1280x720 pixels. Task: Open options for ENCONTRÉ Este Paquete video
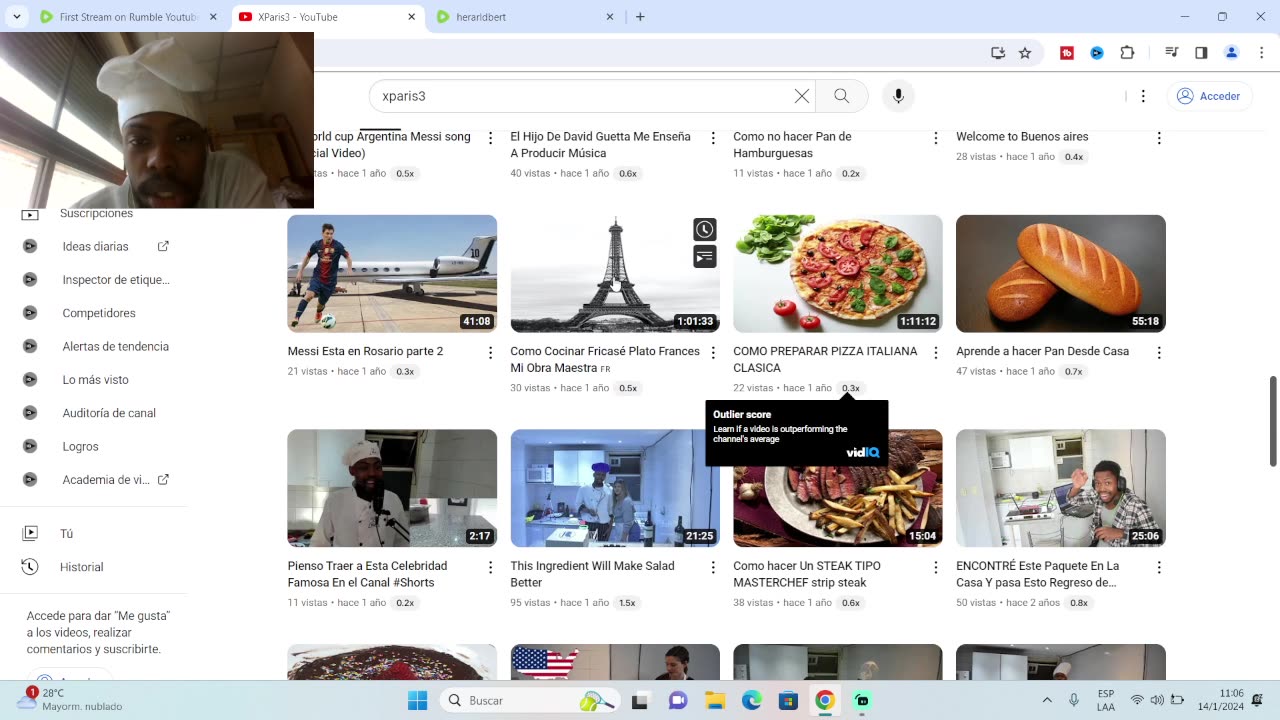tap(1159, 567)
